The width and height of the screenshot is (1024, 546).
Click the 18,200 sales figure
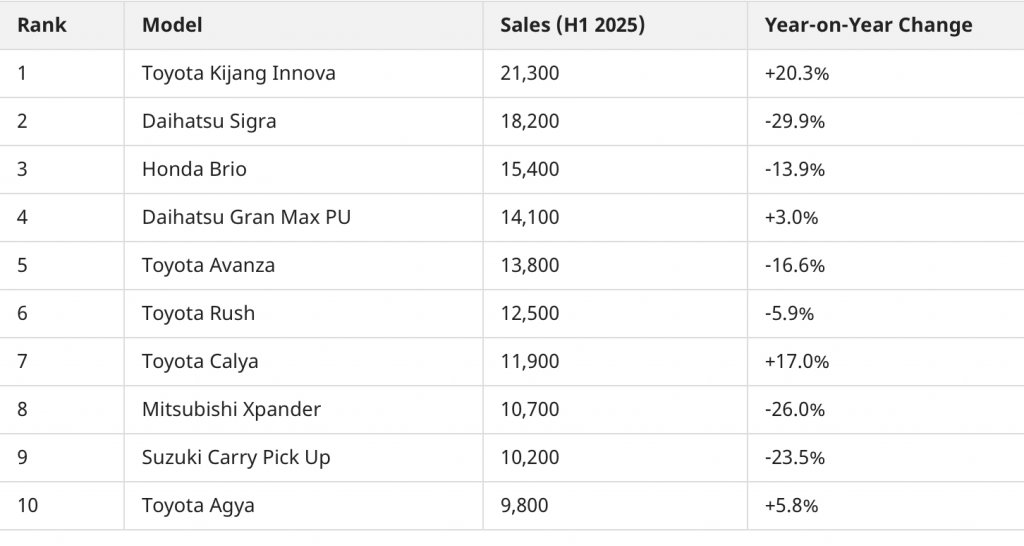[x=530, y=121]
